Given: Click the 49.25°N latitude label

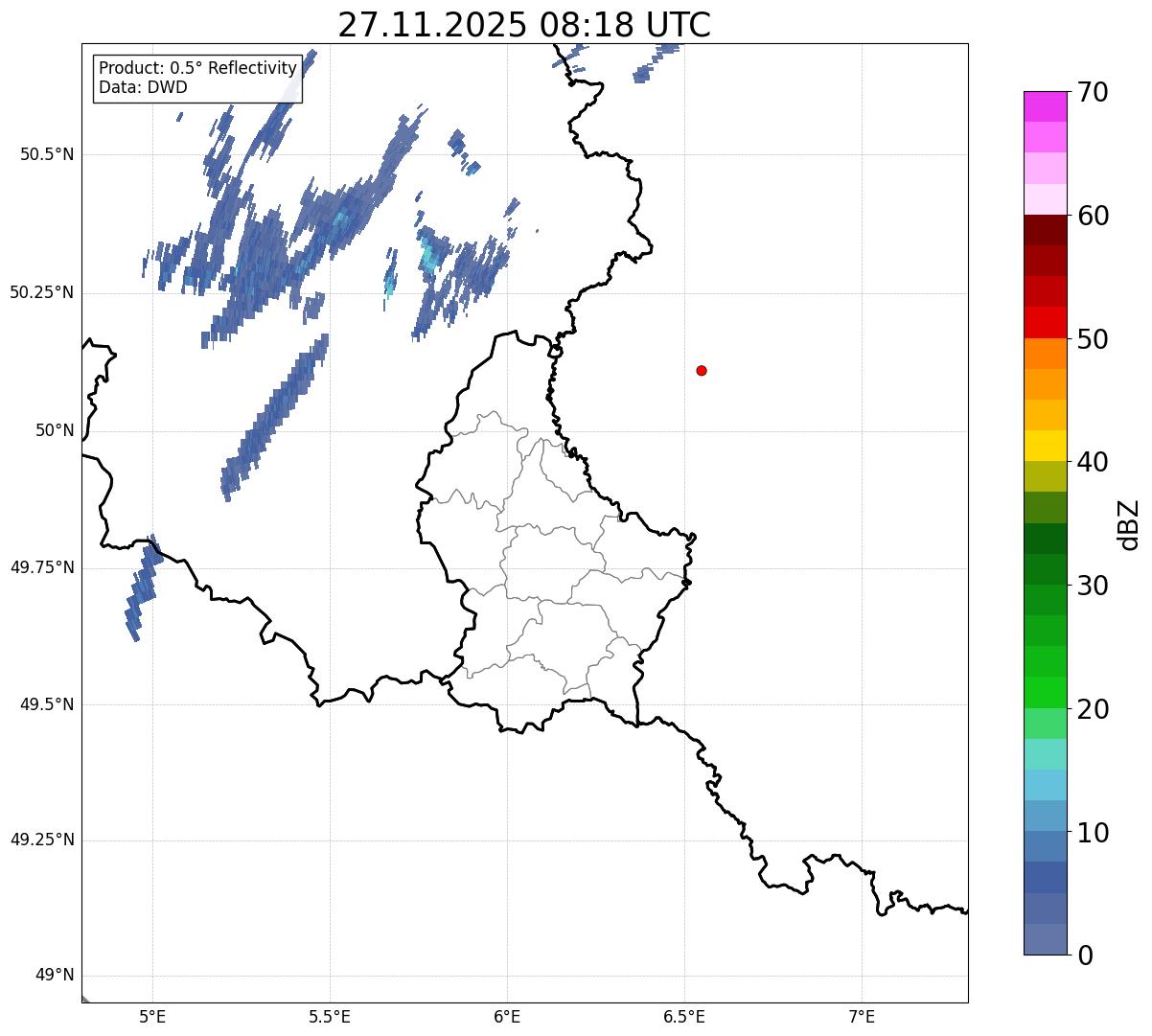Looking at the screenshot, I should click(42, 840).
